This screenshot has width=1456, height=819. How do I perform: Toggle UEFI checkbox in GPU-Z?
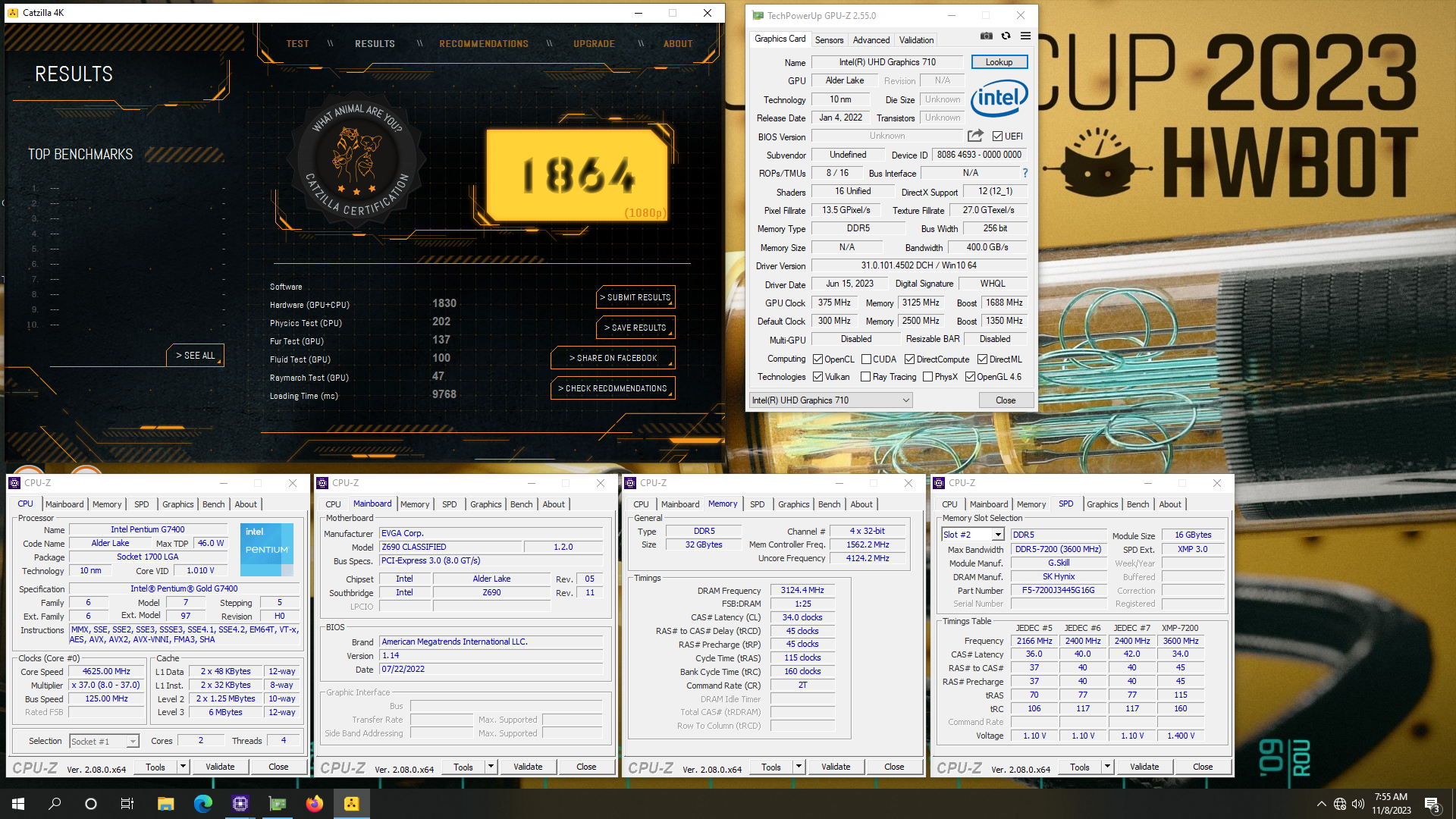point(997,136)
